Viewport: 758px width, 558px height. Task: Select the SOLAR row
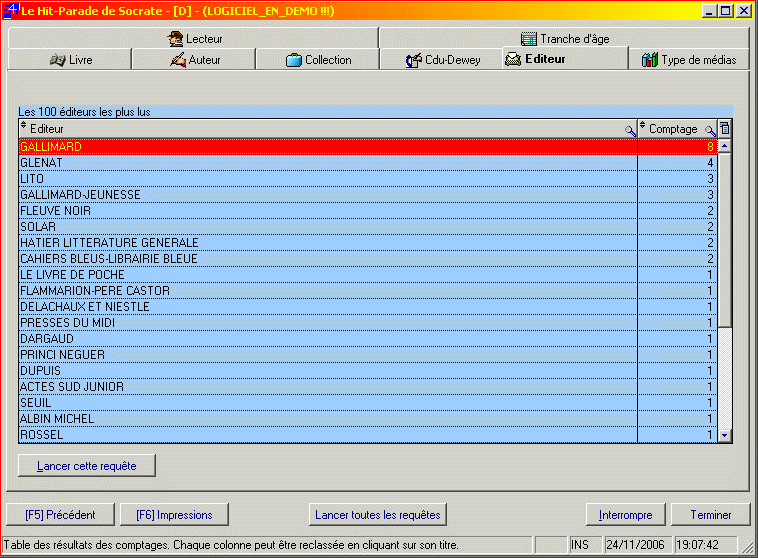click(367, 226)
